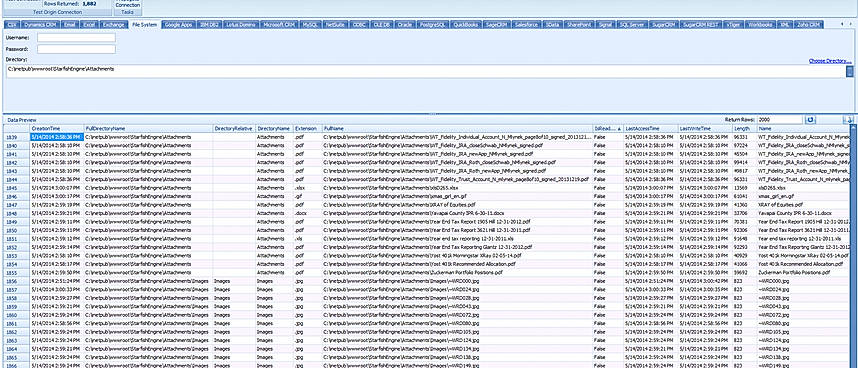The width and height of the screenshot is (858, 368).
Task: Click the Choose Directory link
Action: tap(830, 61)
